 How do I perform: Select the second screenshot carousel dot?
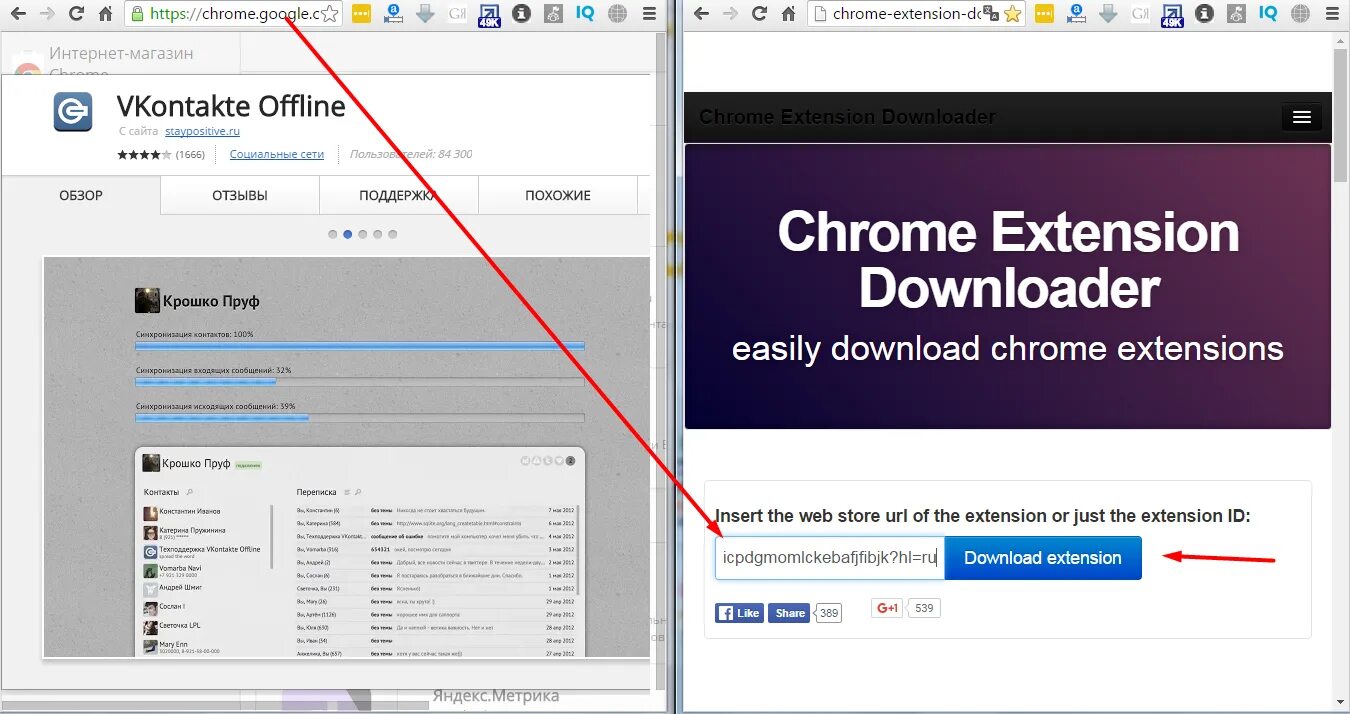coord(348,234)
